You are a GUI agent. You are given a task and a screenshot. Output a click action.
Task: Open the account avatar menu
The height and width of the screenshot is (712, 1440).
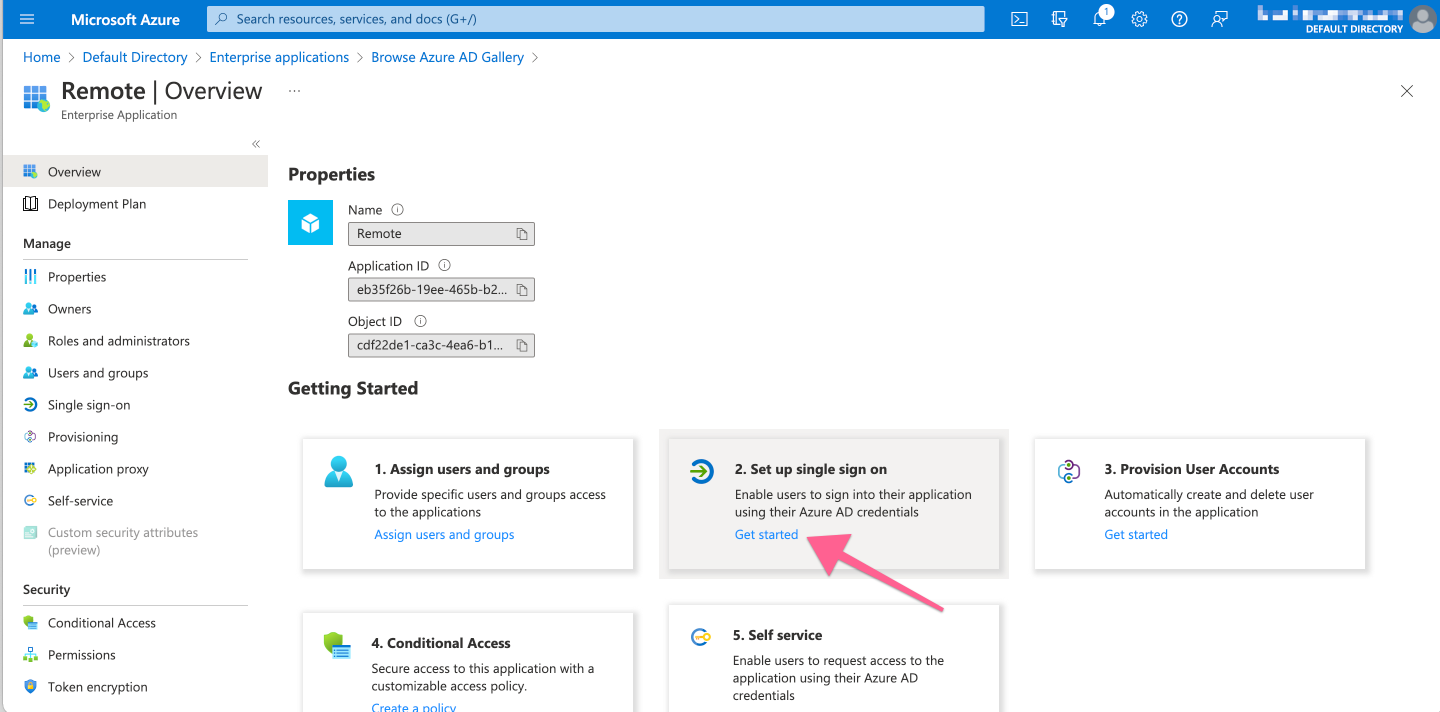click(x=1421, y=19)
